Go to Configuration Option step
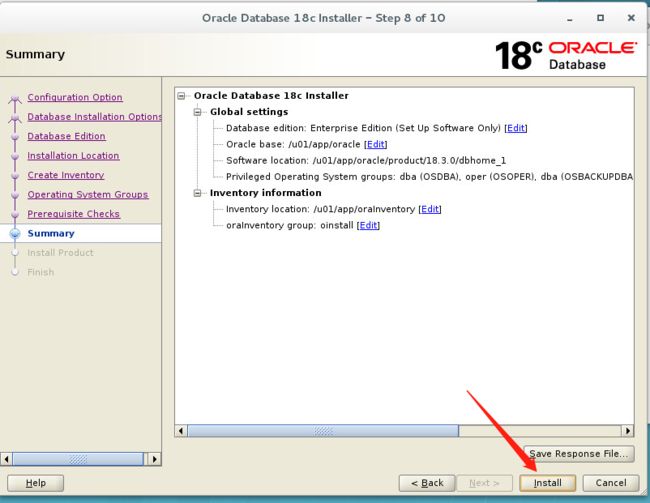The image size is (650, 503). tap(75, 97)
